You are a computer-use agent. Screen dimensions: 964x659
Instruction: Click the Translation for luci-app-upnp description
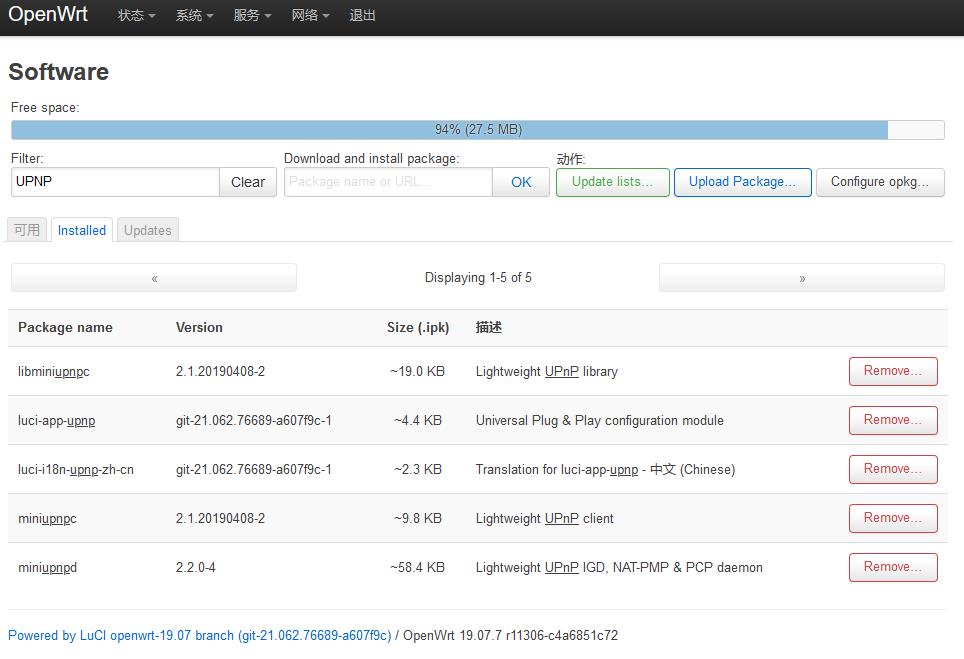[x=606, y=470]
